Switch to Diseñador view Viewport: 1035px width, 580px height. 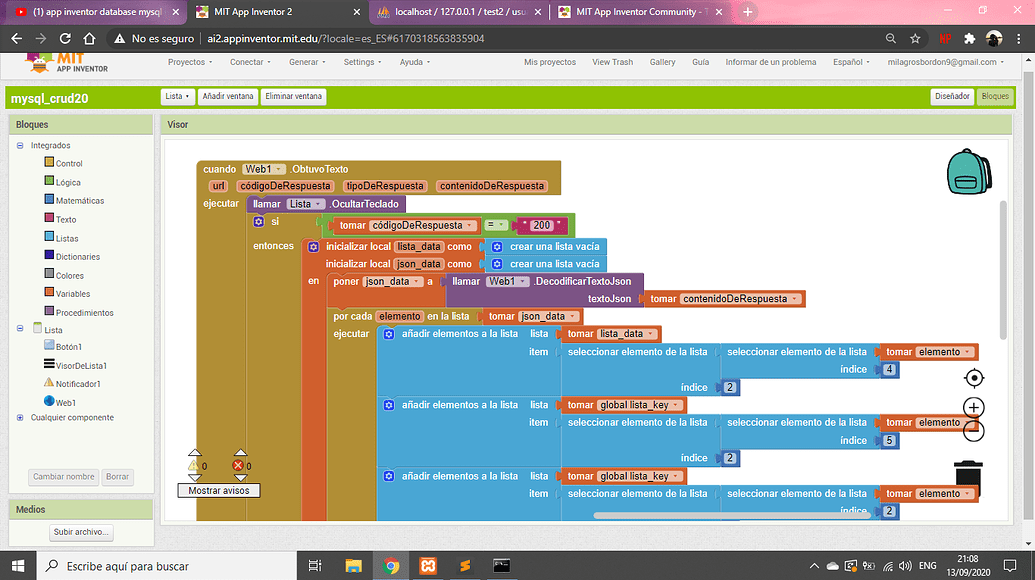pyautogui.click(x=951, y=97)
